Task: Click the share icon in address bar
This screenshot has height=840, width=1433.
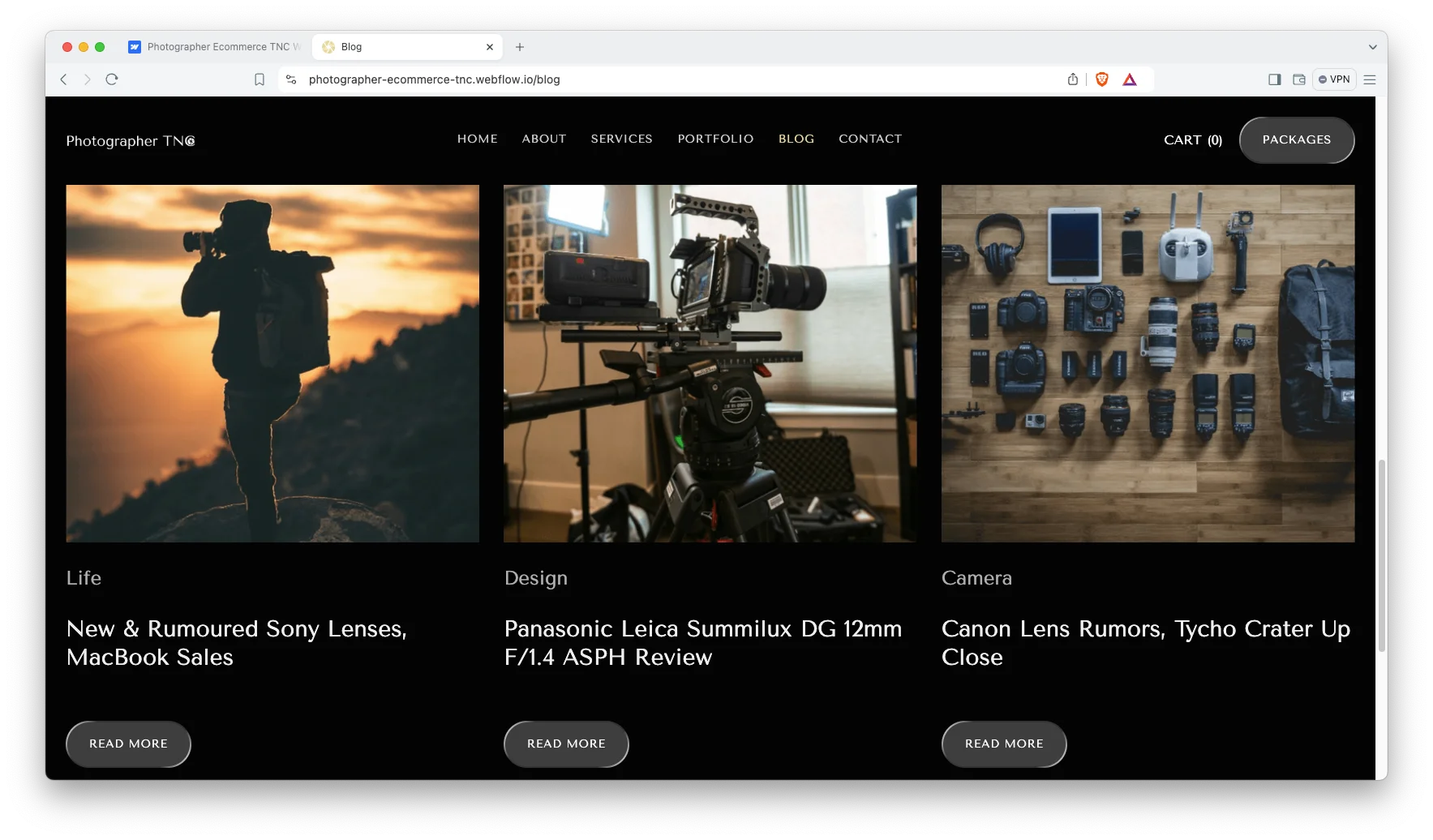Action: [1073, 79]
